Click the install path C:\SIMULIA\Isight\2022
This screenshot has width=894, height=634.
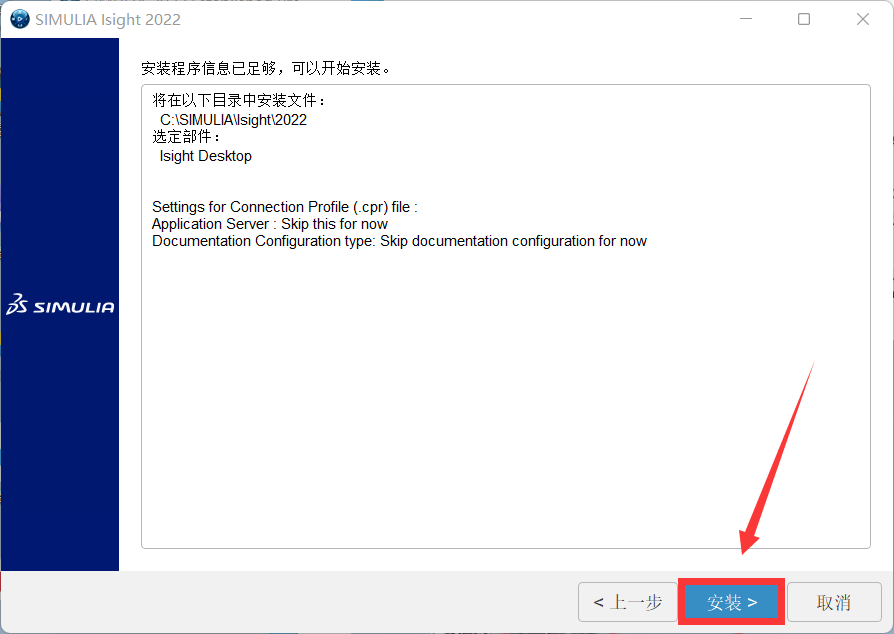point(233,120)
